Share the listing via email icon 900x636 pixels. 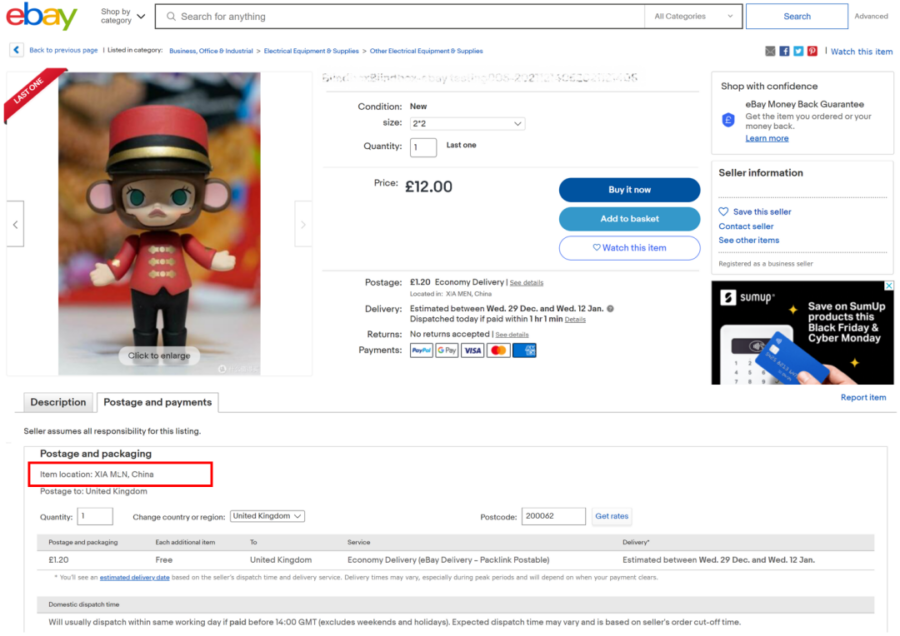[x=770, y=51]
